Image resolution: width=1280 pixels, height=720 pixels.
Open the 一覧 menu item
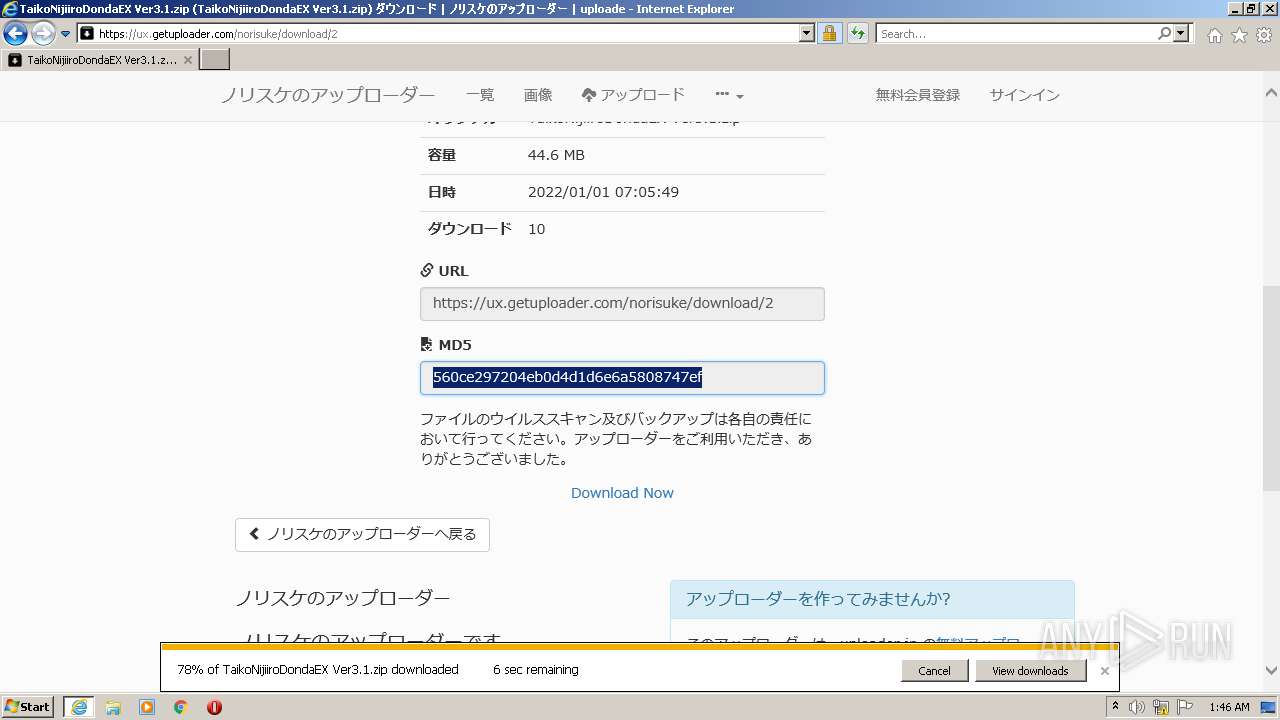(x=480, y=95)
